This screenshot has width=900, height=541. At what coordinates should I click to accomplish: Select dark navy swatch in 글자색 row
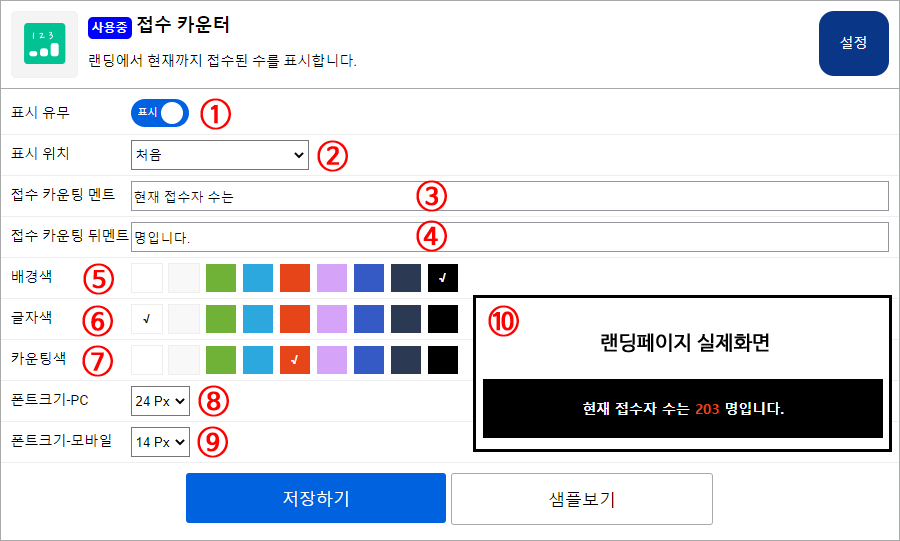point(406,319)
